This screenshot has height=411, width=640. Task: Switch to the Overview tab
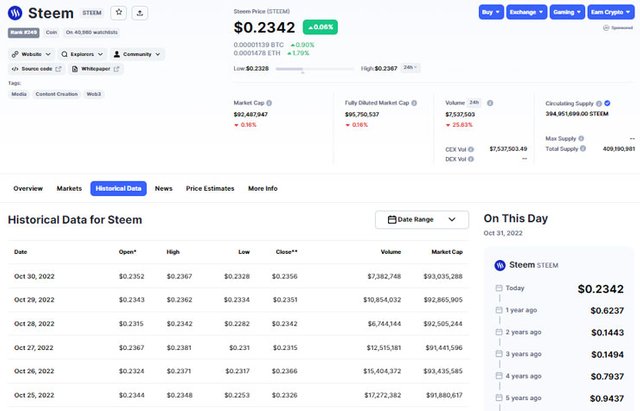28,189
